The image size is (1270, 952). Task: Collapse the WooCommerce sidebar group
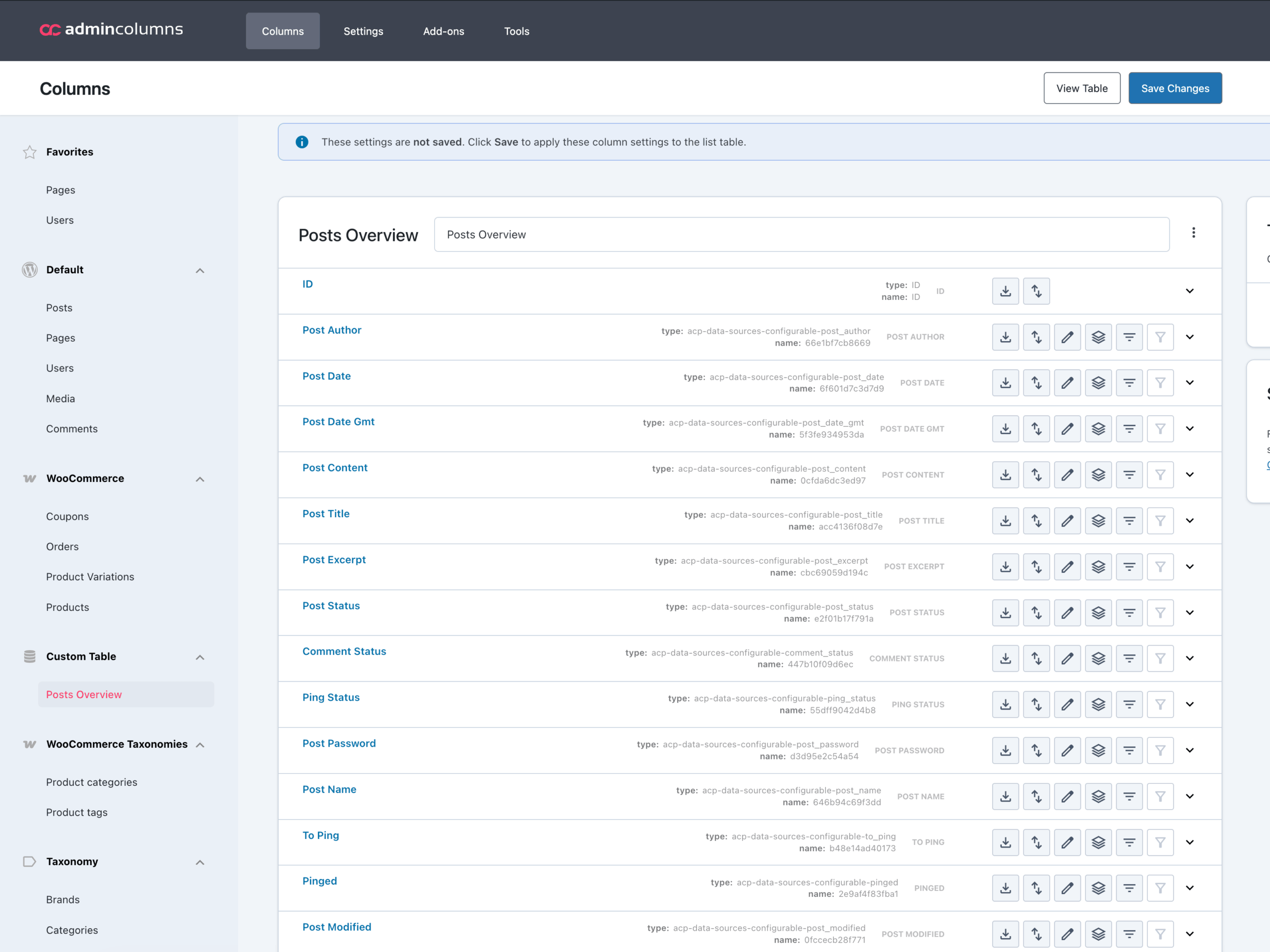tap(200, 479)
